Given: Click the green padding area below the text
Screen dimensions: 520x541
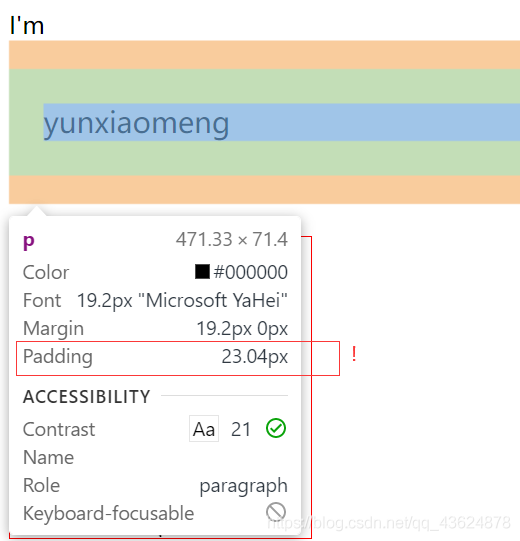Looking at the screenshot, I should 264,158.
